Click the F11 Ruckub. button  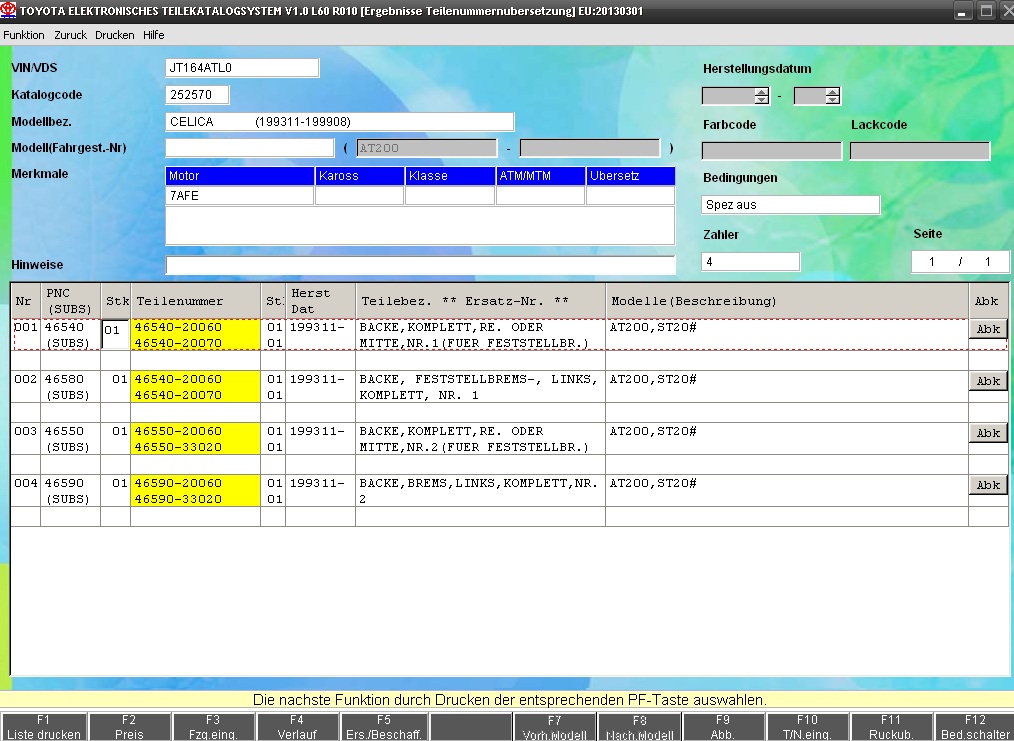tap(891, 727)
